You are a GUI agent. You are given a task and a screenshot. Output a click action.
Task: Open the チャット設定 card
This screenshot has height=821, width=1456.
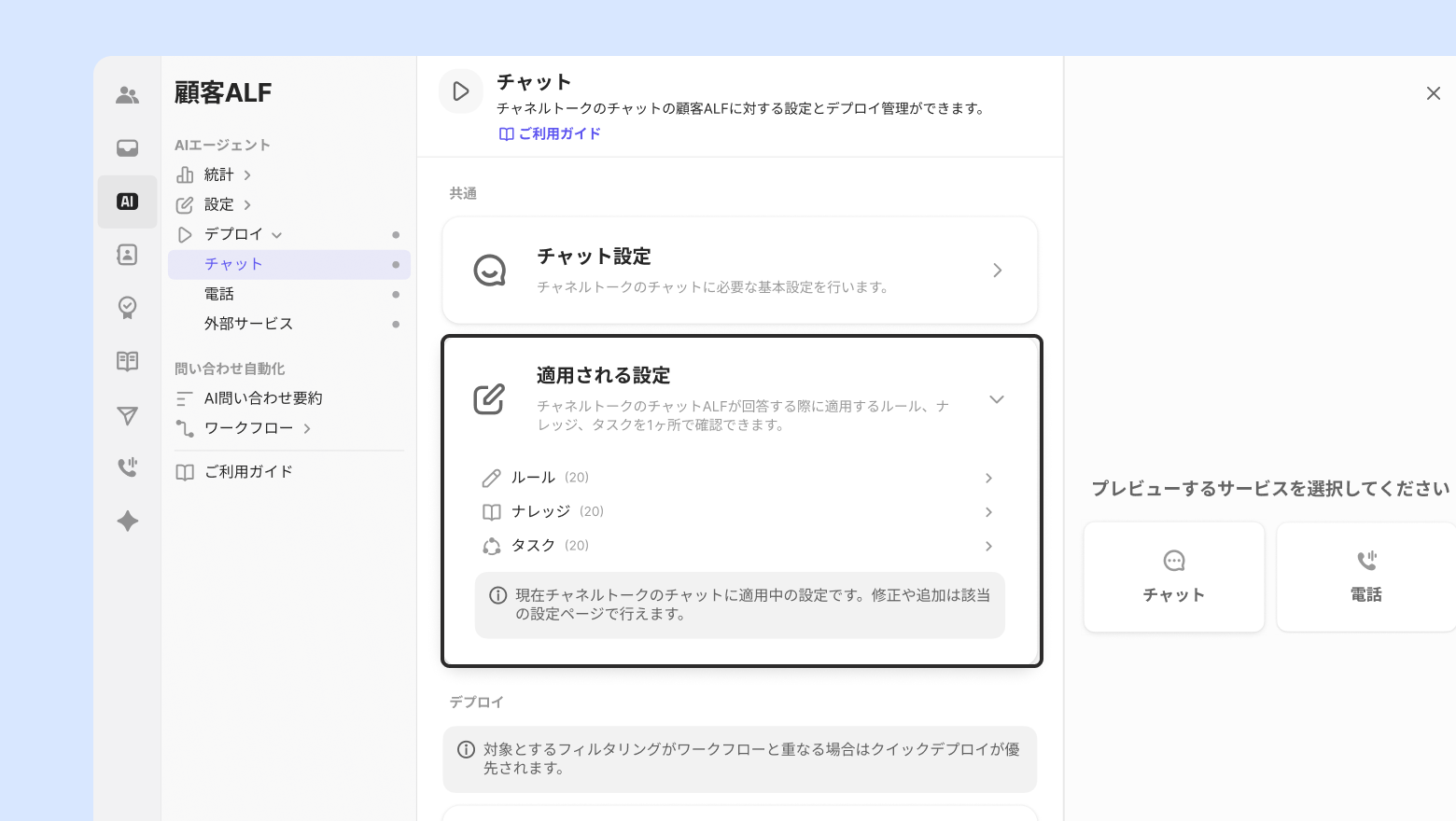coord(739,271)
